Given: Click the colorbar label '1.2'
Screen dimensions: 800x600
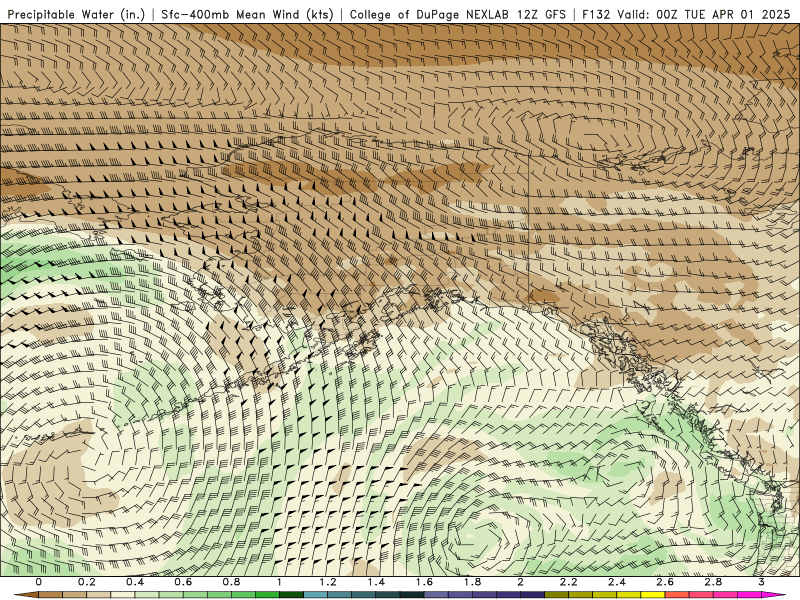Looking at the screenshot, I should pos(328,582).
